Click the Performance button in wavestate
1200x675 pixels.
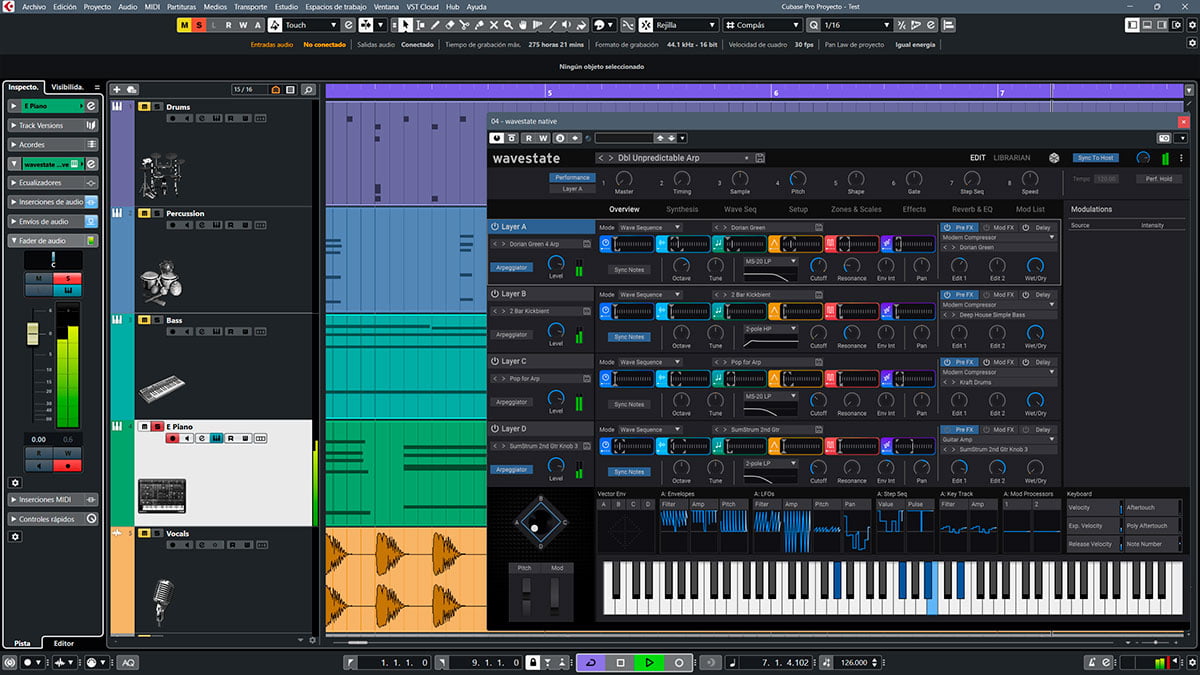(572, 177)
